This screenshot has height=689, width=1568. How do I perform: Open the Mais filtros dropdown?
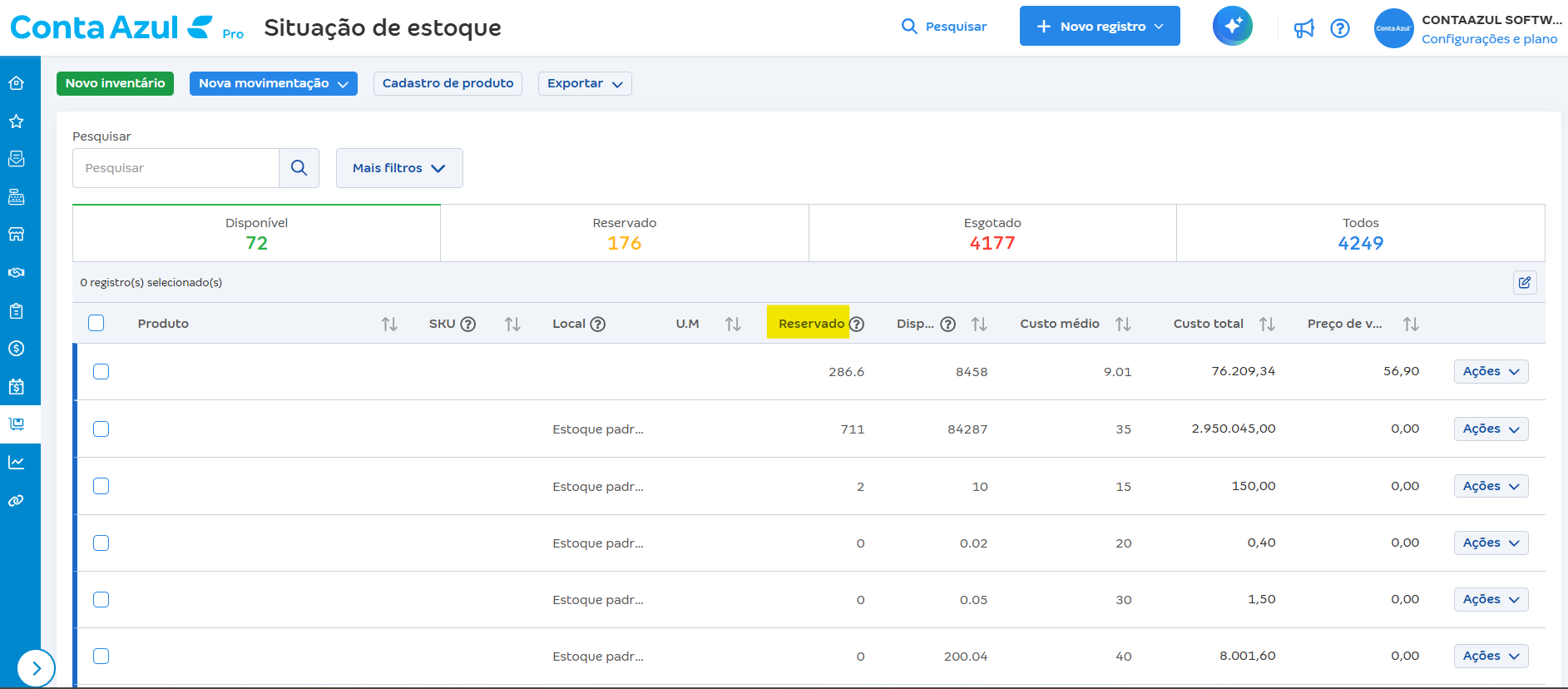(399, 168)
